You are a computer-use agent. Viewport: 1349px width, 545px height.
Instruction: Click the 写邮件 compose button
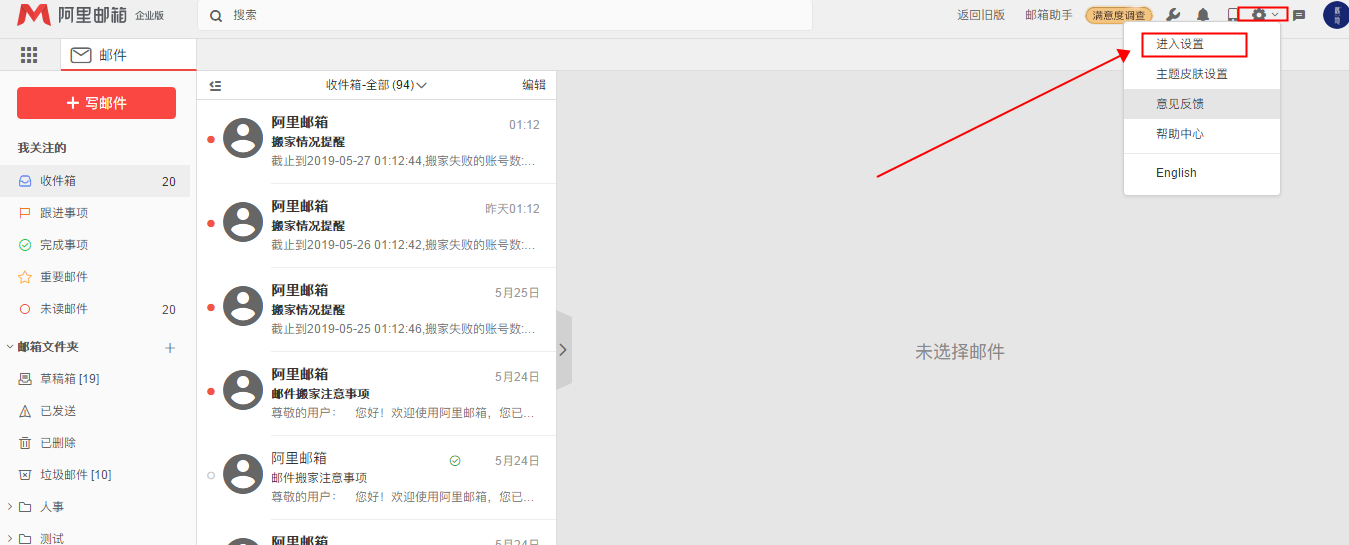coord(96,103)
